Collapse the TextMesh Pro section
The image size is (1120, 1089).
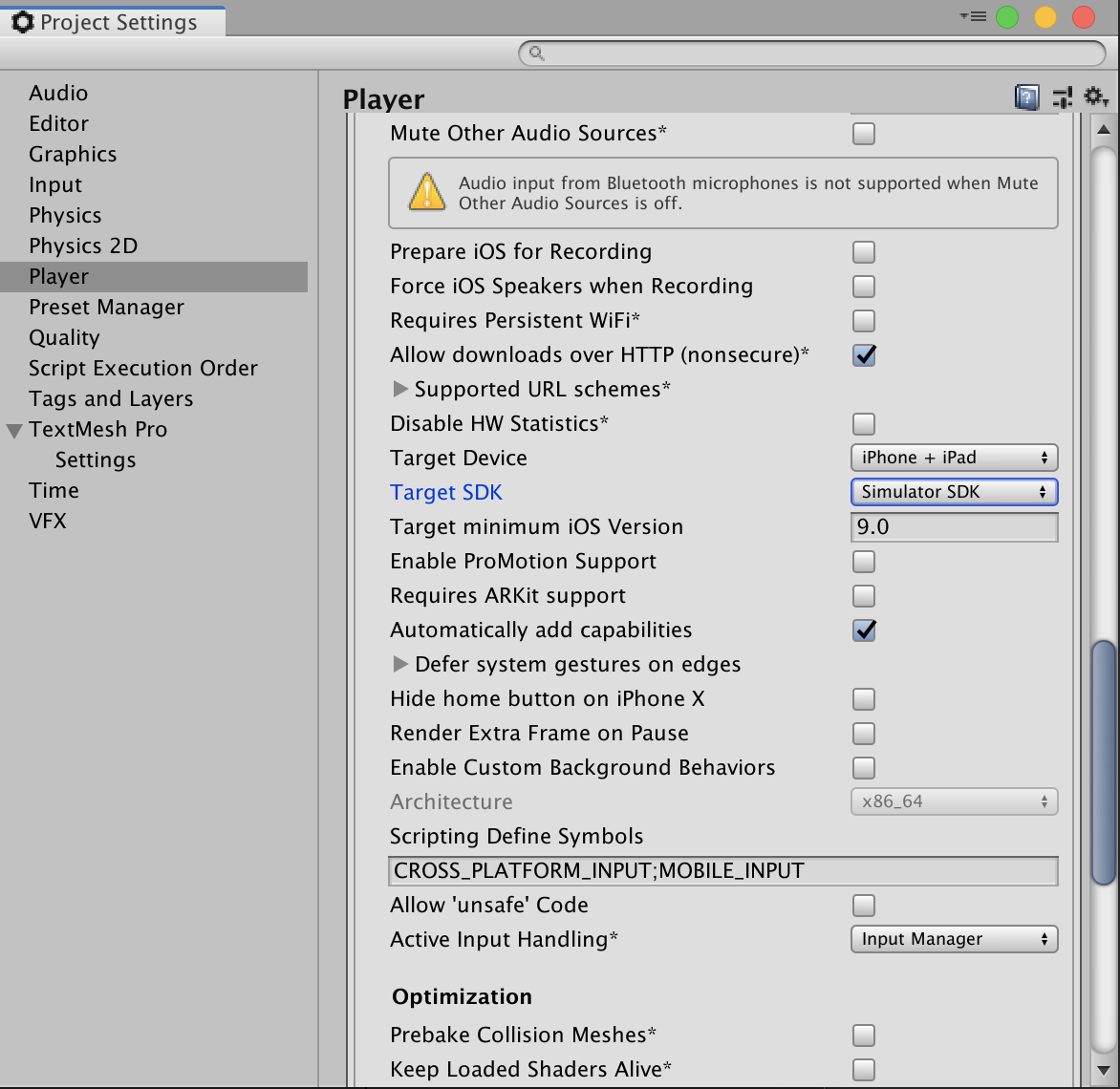click(13, 429)
